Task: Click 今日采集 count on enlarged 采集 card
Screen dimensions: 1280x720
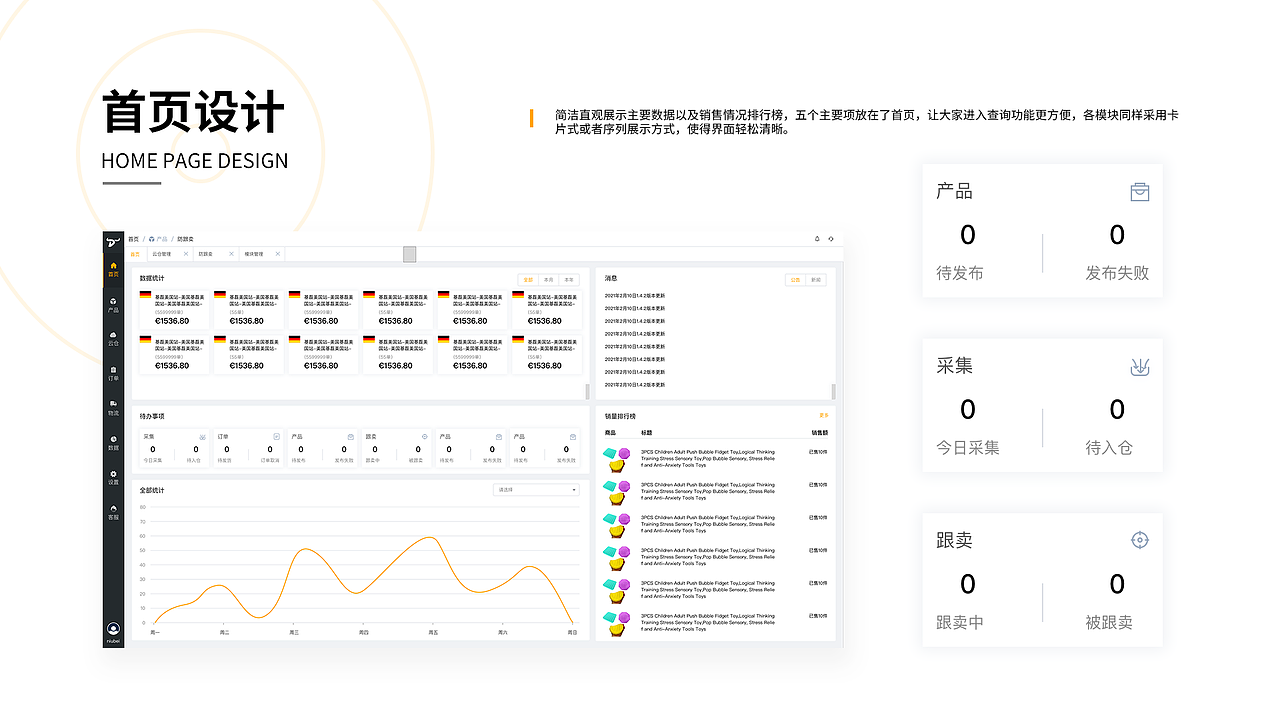Action: point(967,409)
